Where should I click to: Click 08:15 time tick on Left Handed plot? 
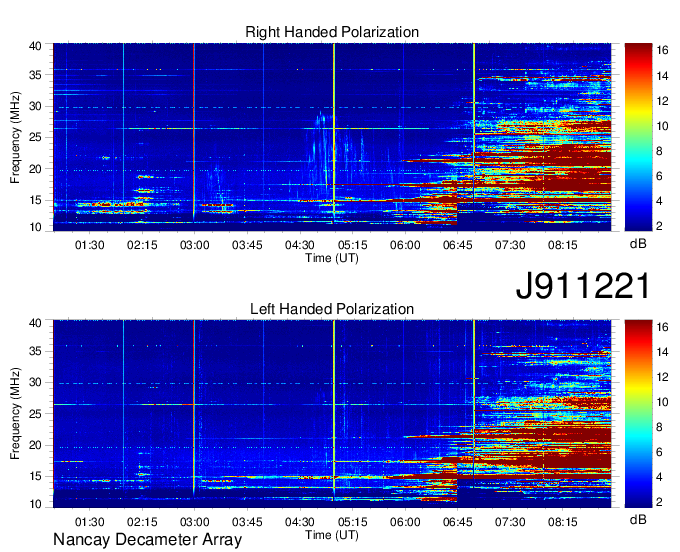(x=562, y=522)
